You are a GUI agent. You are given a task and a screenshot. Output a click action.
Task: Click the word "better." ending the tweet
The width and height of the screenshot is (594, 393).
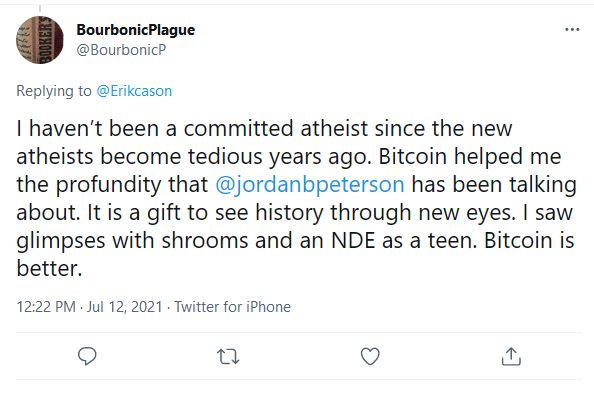pos(49,268)
